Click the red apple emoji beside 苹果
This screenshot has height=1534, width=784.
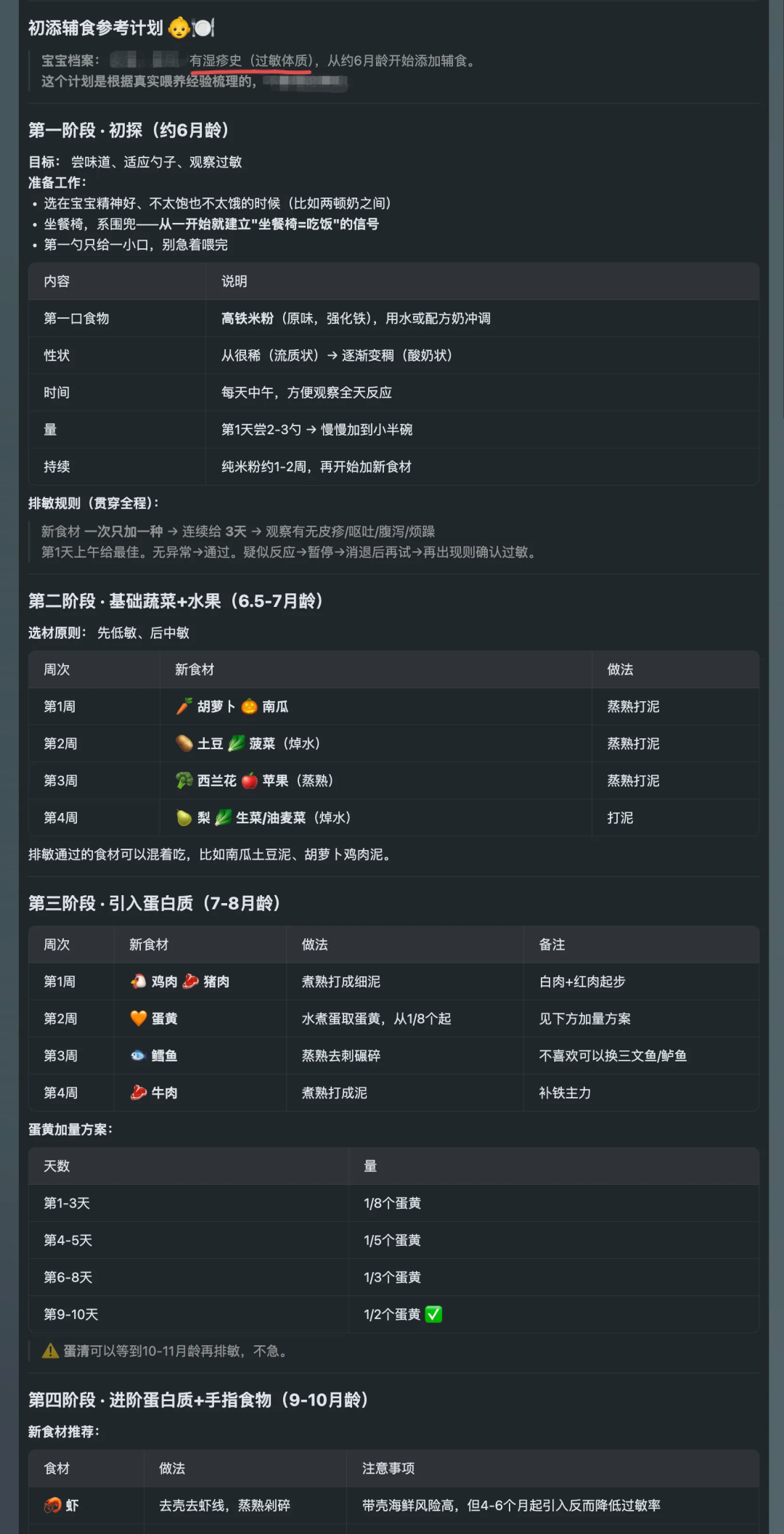coord(249,780)
